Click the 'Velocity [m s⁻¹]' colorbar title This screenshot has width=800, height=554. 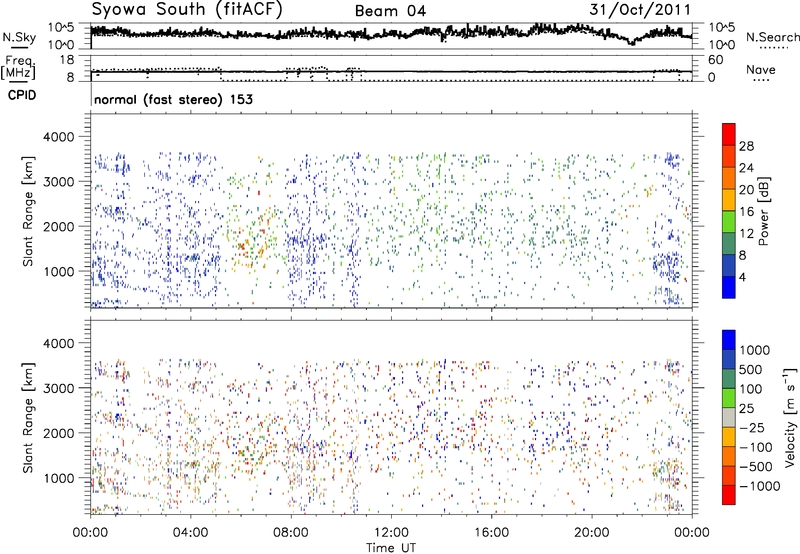pyautogui.click(x=790, y=416)
